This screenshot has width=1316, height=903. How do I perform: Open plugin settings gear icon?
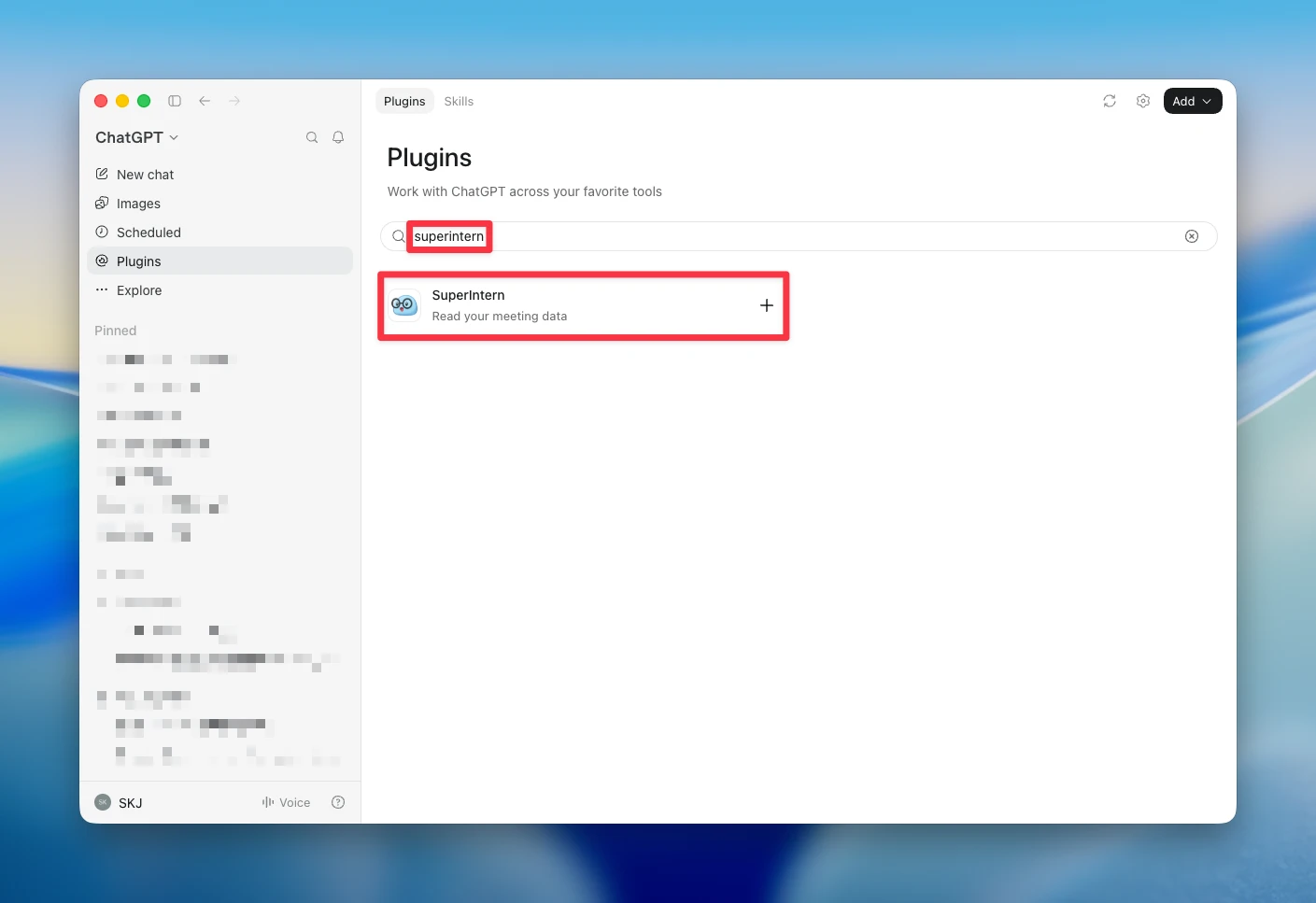(1143, 101)
